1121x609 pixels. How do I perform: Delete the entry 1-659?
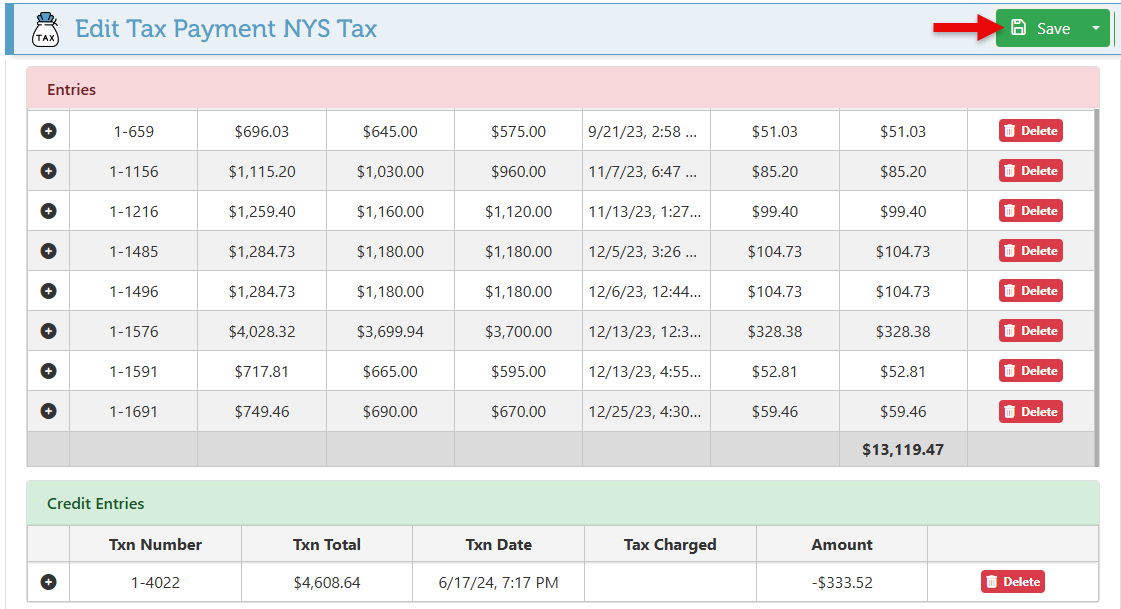coord(1030,131)
